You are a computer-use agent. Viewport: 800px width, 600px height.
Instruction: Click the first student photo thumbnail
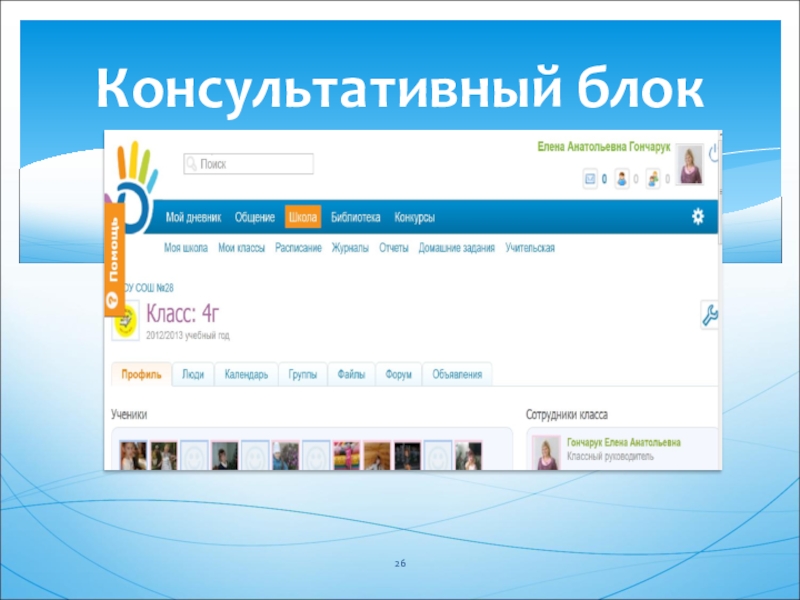pyautogui.click(x=133, y=456)
